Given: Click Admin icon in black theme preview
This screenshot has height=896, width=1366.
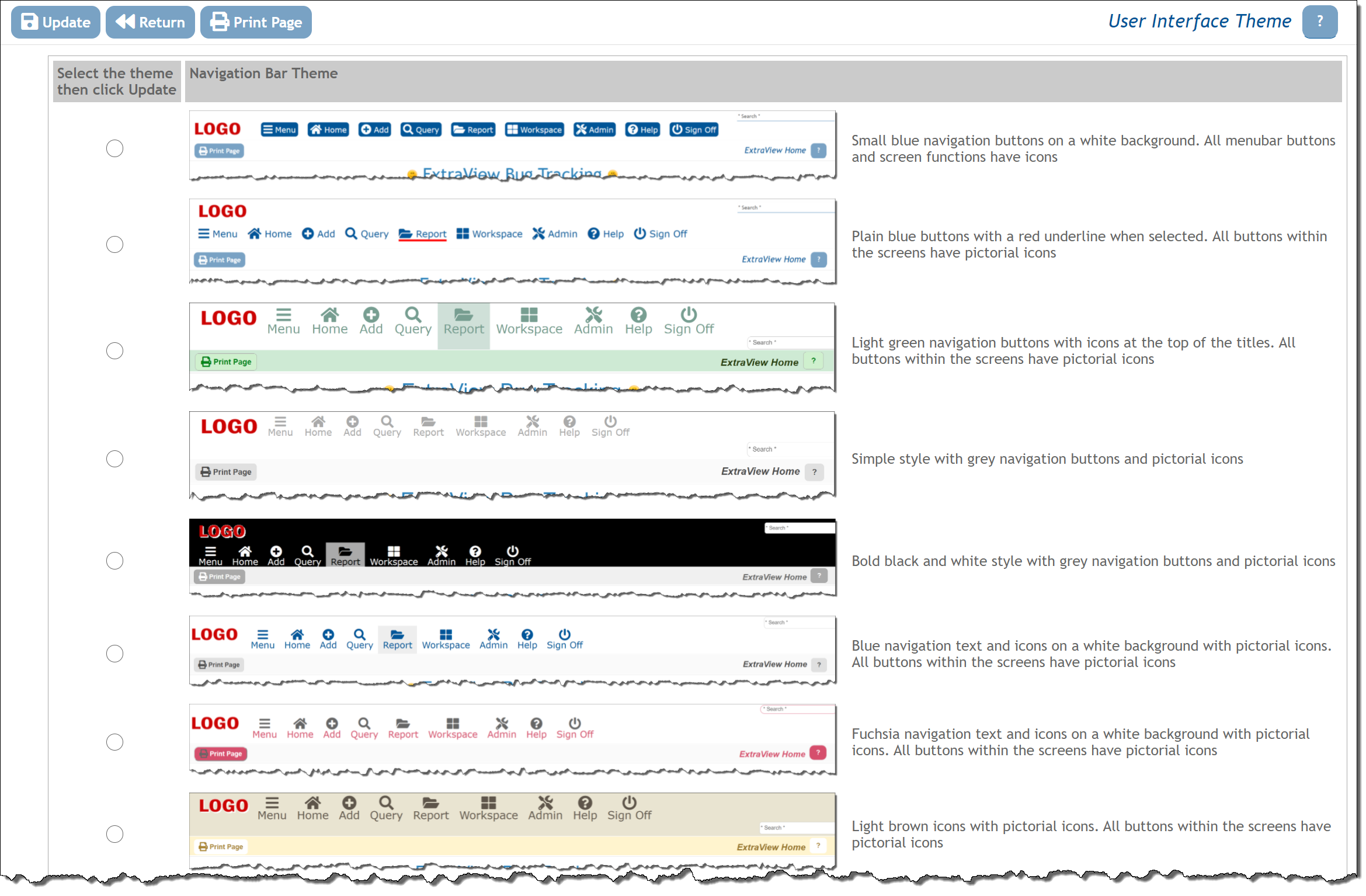Looking at the screenshot, I should point(442,551).
